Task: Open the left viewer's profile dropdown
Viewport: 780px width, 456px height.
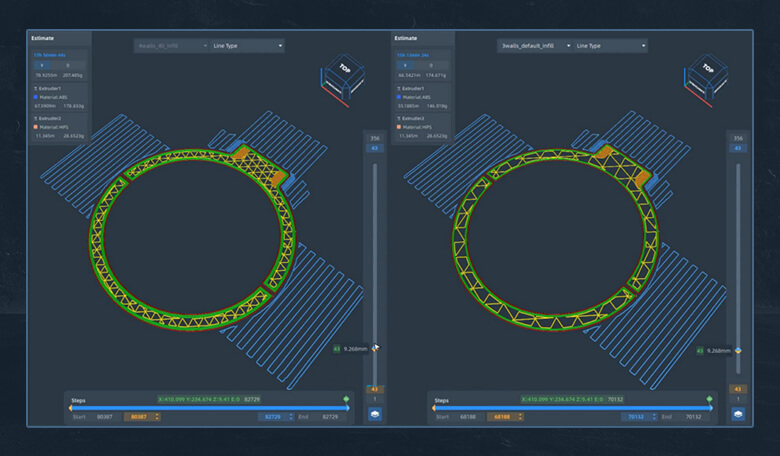Action: (x=171, y=46)
